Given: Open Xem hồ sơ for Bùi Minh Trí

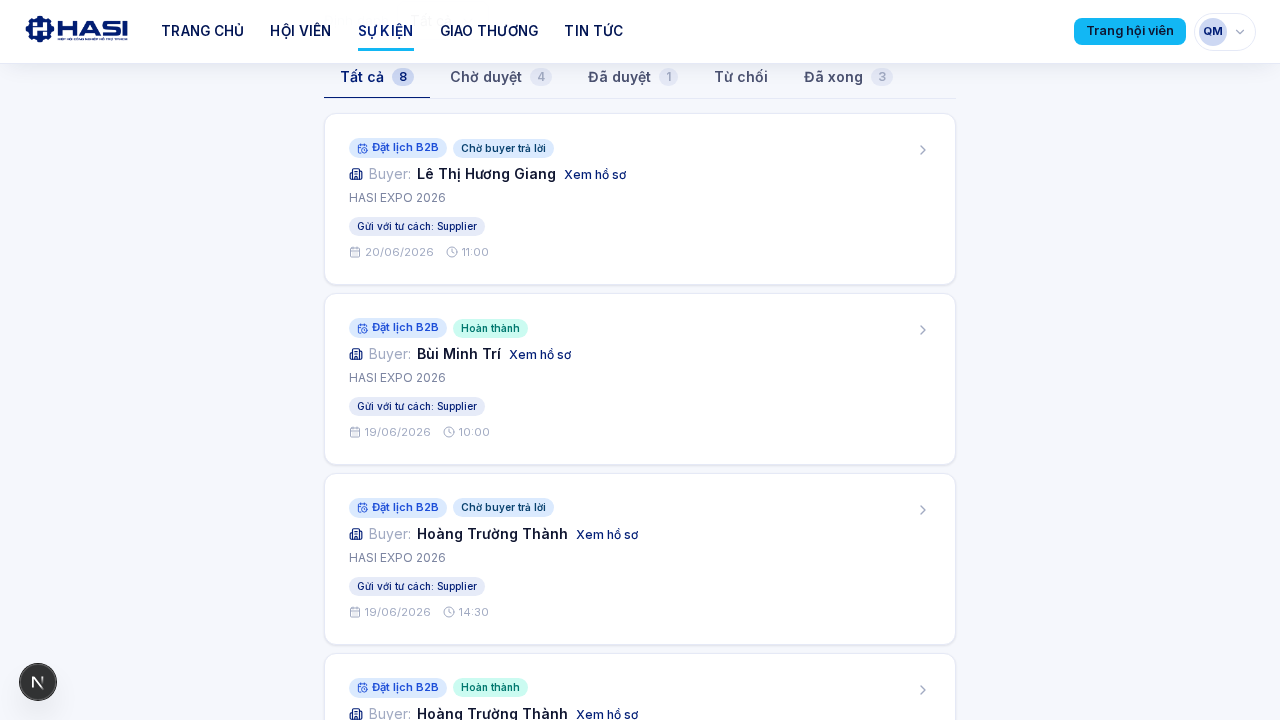Looking at the screenshot, I should click(x=540, y=355).
